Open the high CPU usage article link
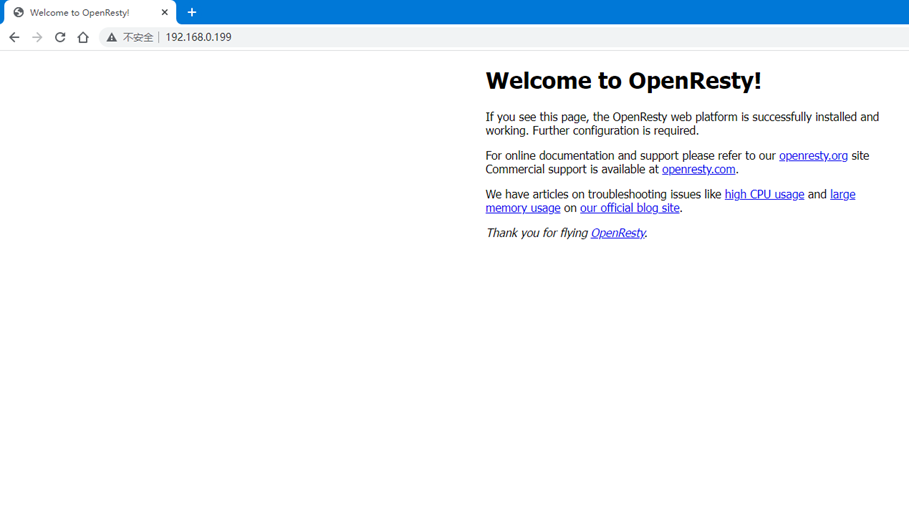 pyautogui.click(x=764, y=194)
